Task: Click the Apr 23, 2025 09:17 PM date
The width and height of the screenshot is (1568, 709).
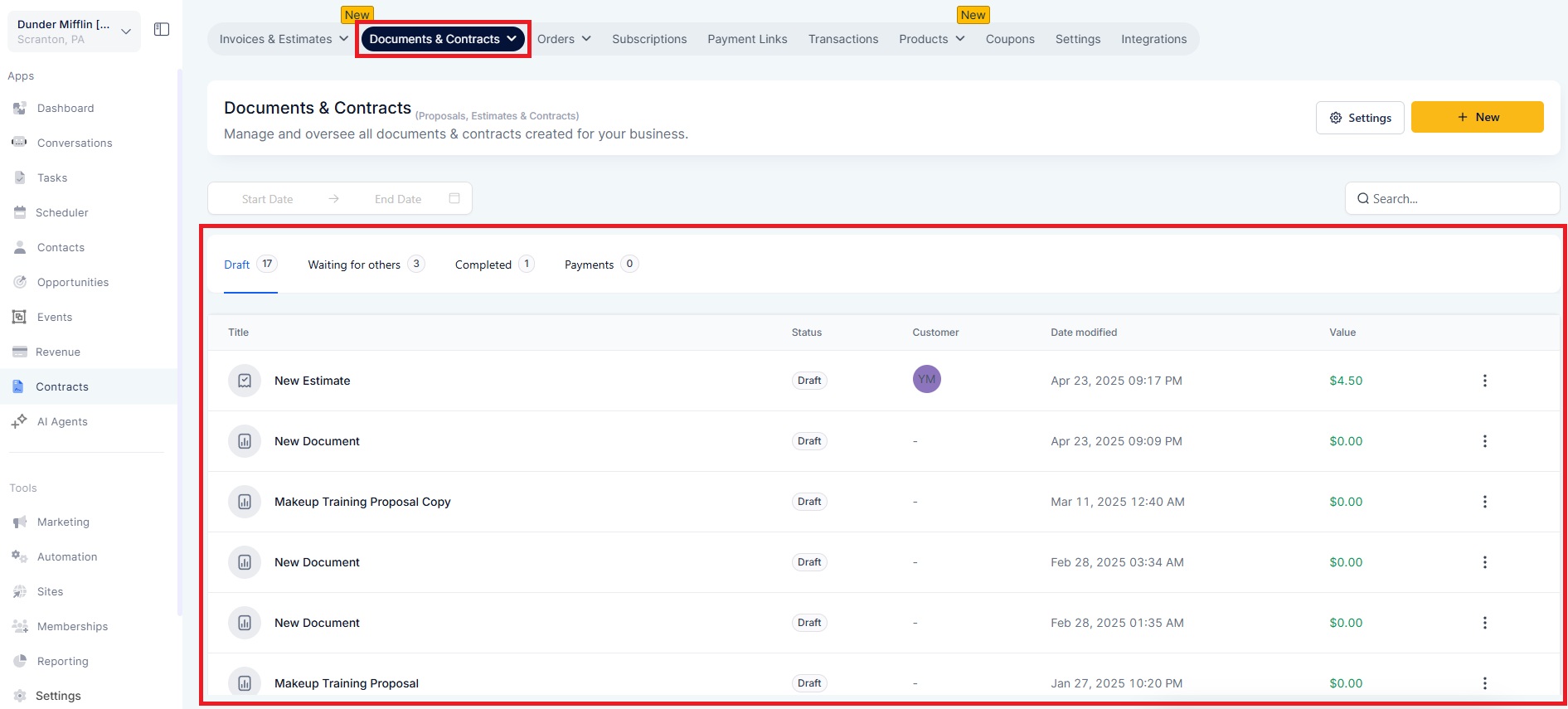Action: point(1116,381)
